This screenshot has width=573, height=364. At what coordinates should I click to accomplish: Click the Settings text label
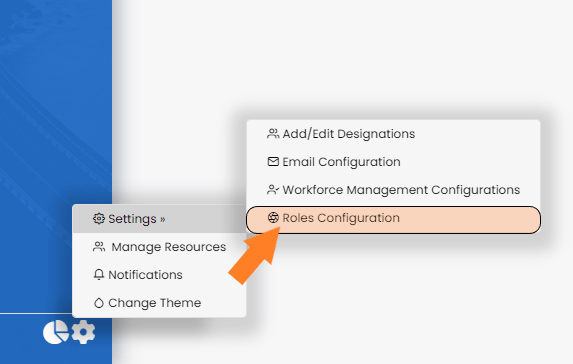(132, 219)
